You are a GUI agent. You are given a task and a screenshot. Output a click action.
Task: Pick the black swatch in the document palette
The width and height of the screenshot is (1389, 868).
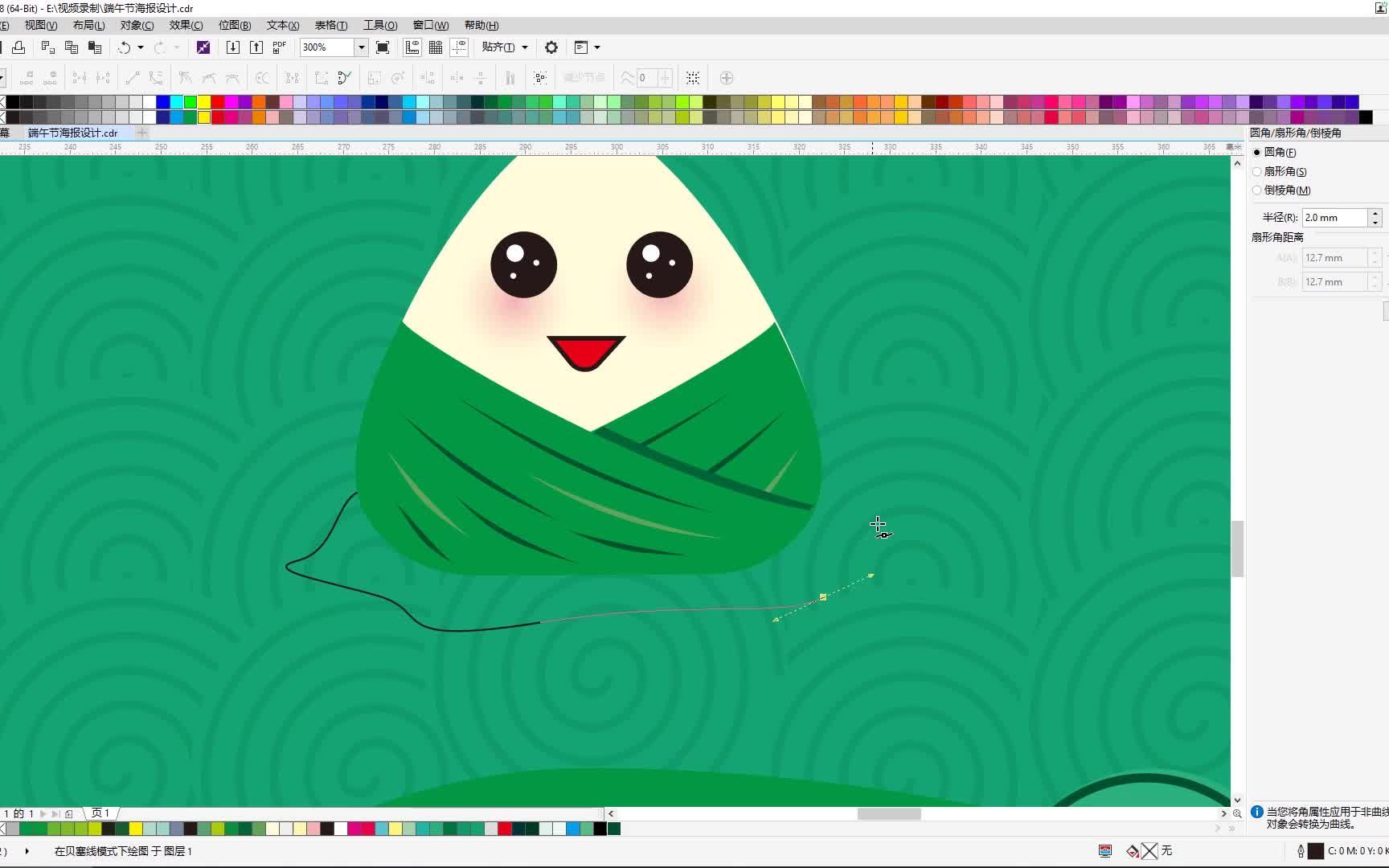600,829
